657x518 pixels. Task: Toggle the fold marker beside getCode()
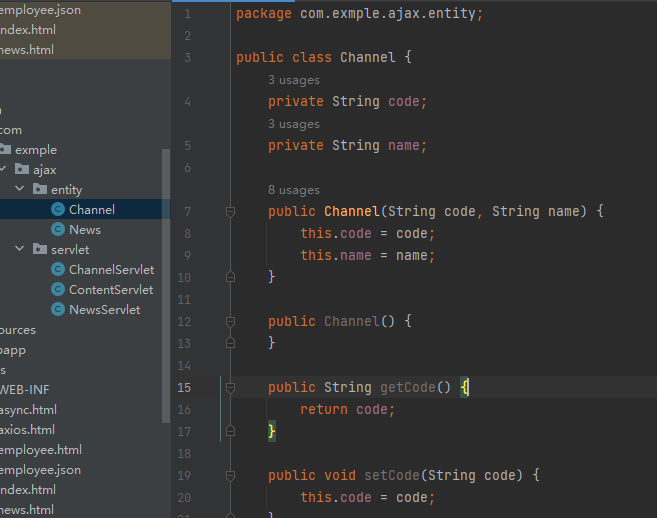(x=230, y=388)
